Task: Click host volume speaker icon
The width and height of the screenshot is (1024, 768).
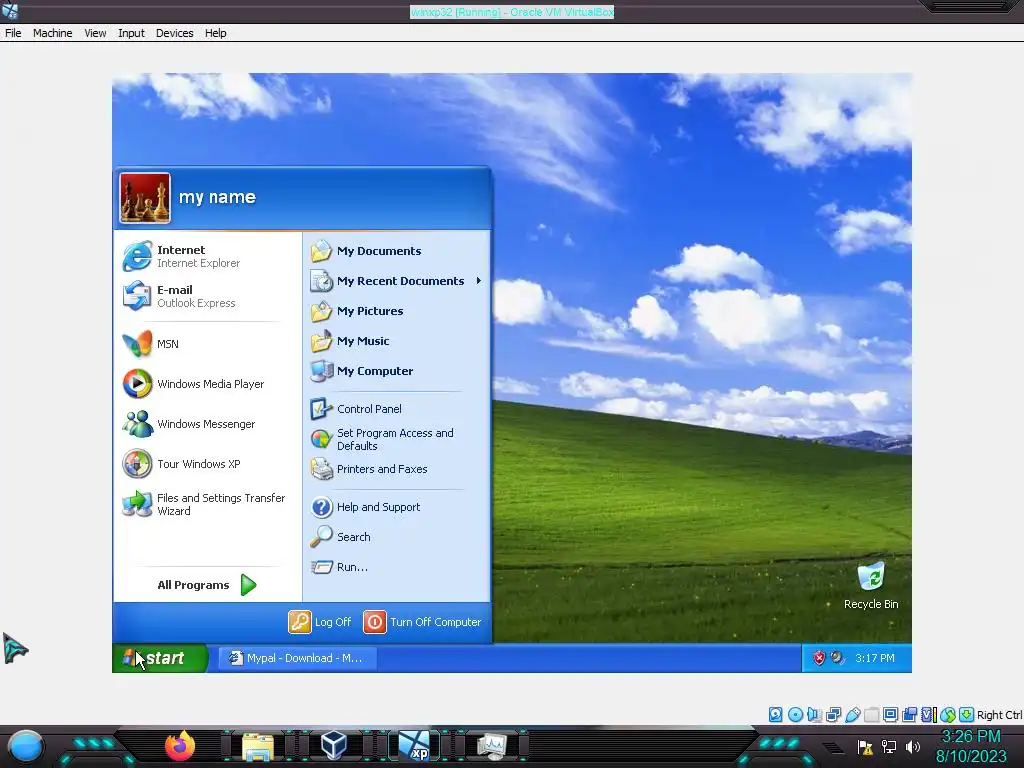Action: click(x=913, y=746)
